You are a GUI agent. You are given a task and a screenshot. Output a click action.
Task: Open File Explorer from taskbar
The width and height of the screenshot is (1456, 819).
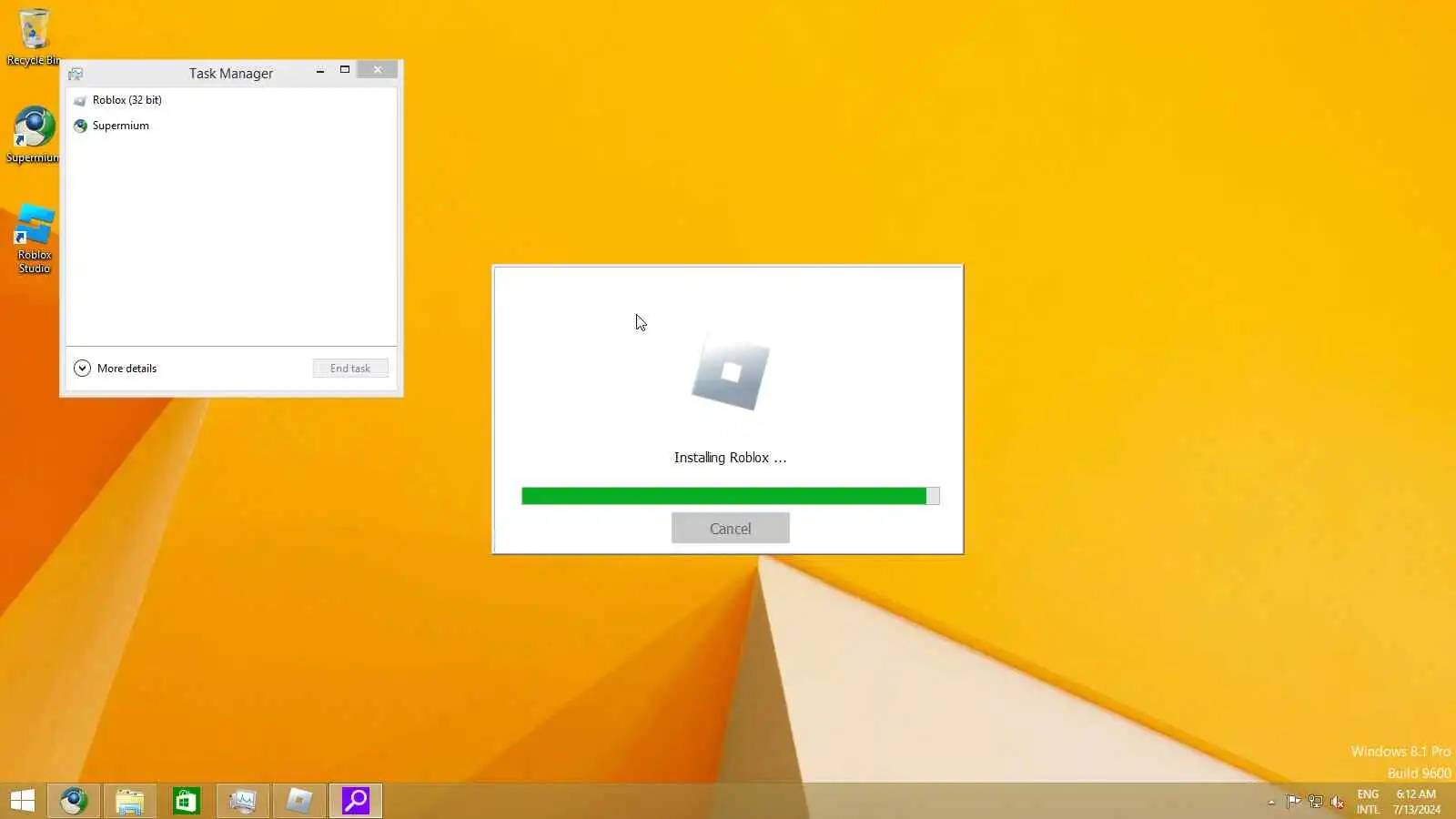130,801
